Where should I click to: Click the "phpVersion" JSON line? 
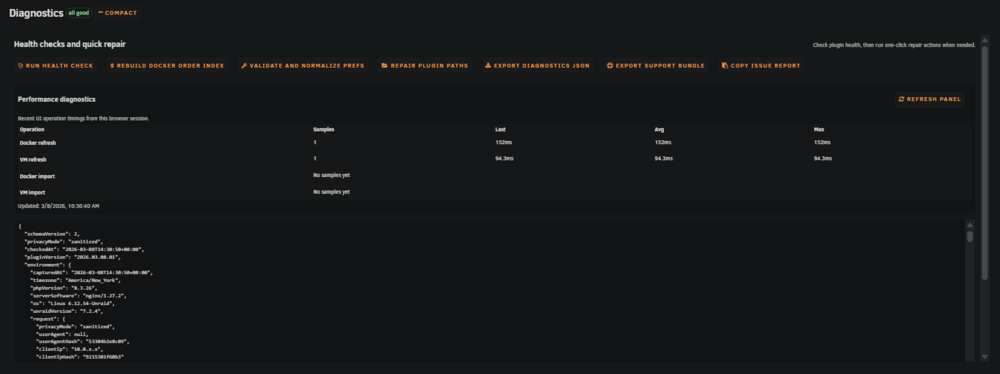click(63, 288)
